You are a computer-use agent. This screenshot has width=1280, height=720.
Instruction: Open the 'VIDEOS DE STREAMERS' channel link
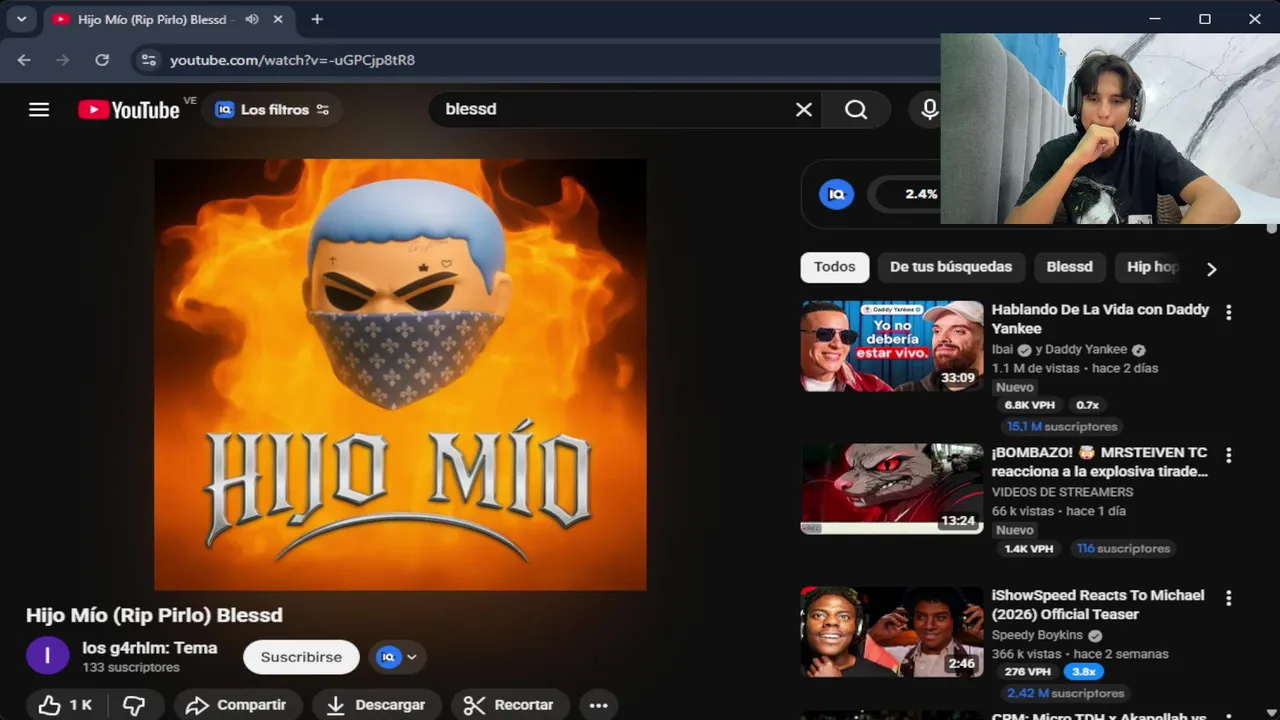1062,492
